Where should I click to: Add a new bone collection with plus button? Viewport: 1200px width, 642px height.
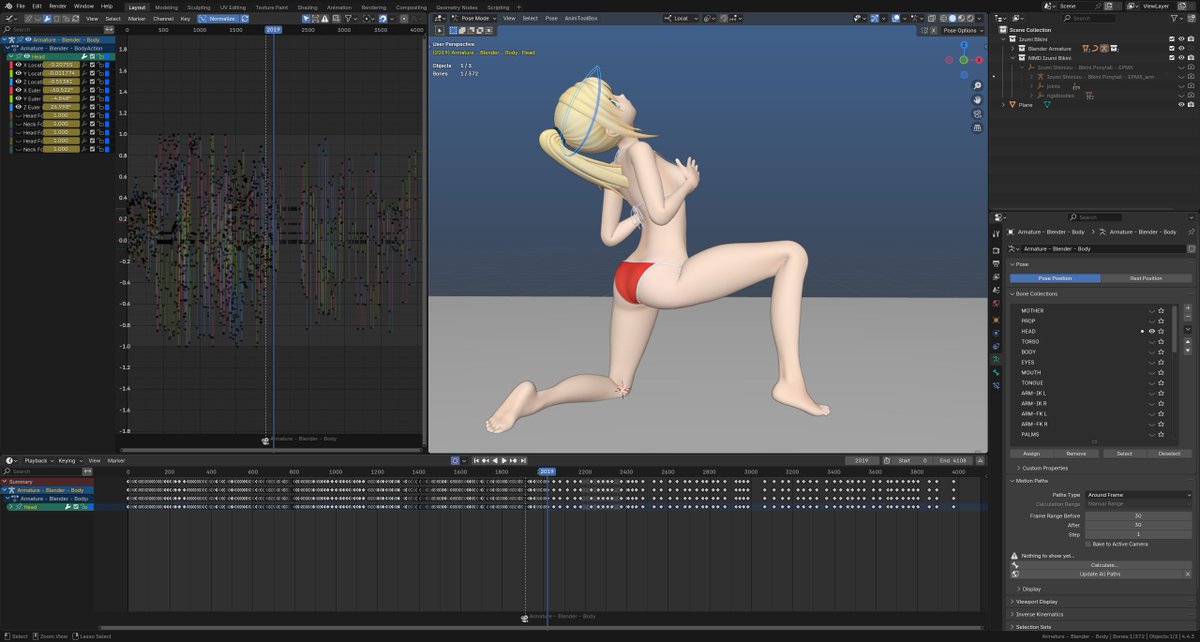[1188, 307]
